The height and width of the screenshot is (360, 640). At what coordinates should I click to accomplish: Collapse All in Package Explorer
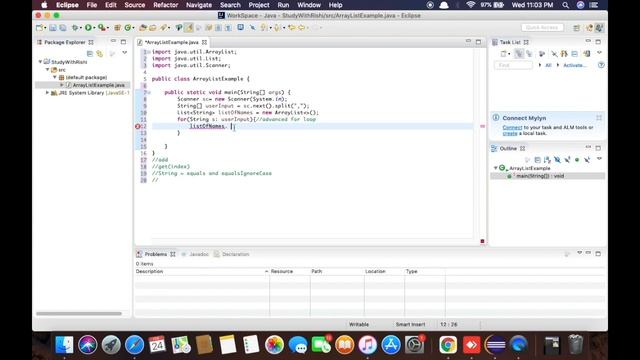tap(90, 53)
